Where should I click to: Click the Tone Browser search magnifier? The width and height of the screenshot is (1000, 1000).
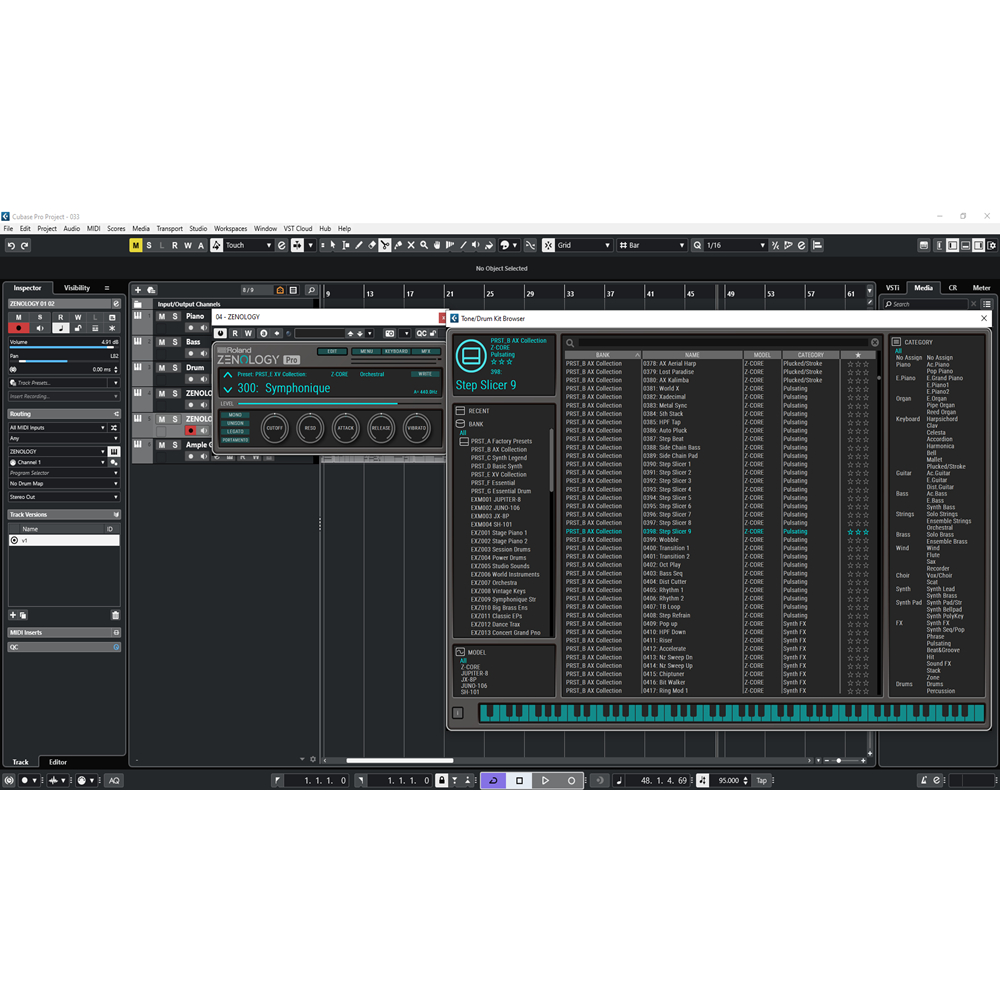pos(570,343)
